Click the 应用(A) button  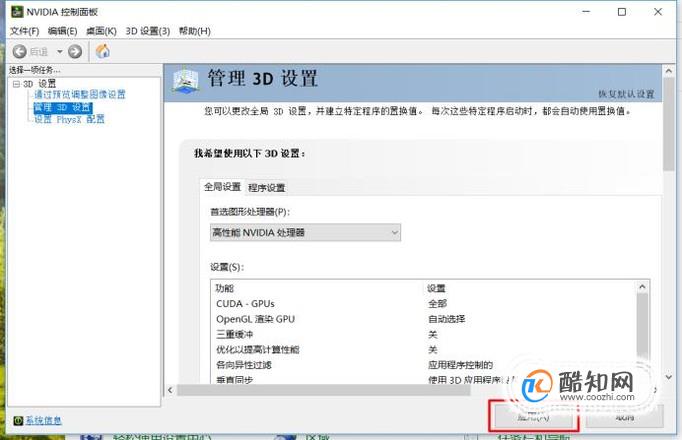point(533,417)
